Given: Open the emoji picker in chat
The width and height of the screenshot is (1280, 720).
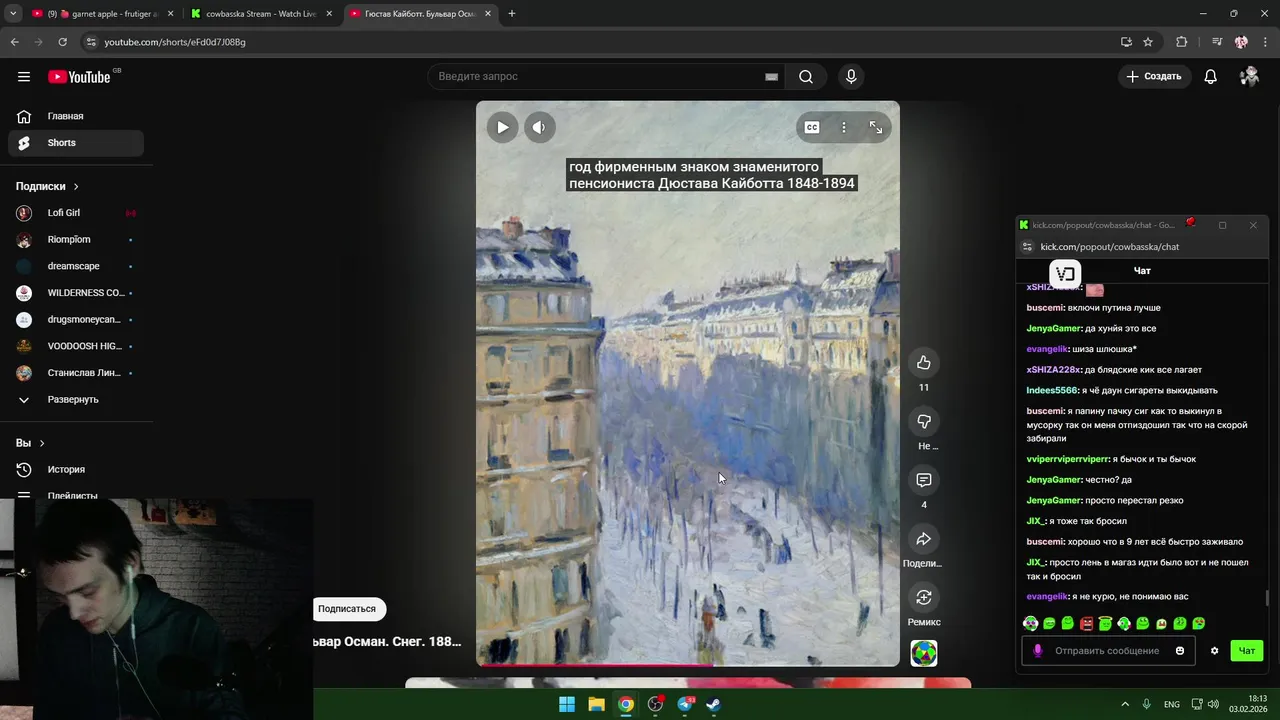Looking at the screenshot, I should click(1180, 651).
